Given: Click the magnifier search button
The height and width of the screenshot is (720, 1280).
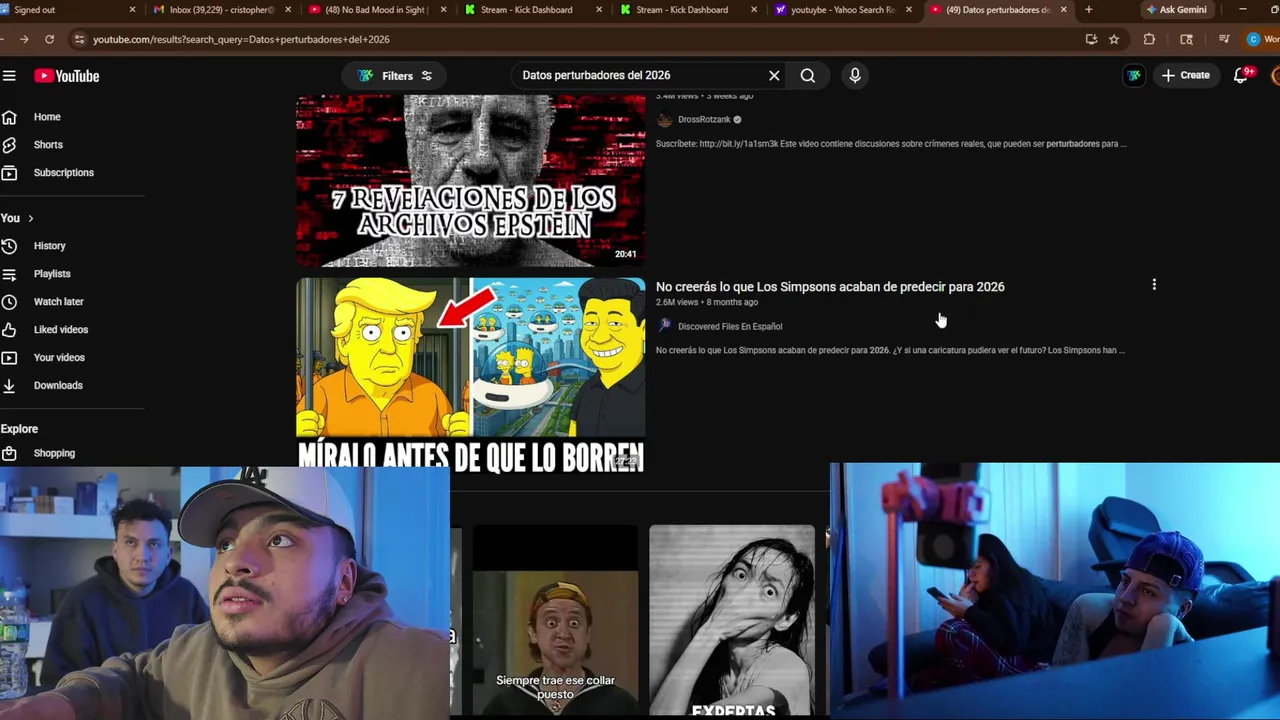Looking at the screenshot, I should coord(808,76).
